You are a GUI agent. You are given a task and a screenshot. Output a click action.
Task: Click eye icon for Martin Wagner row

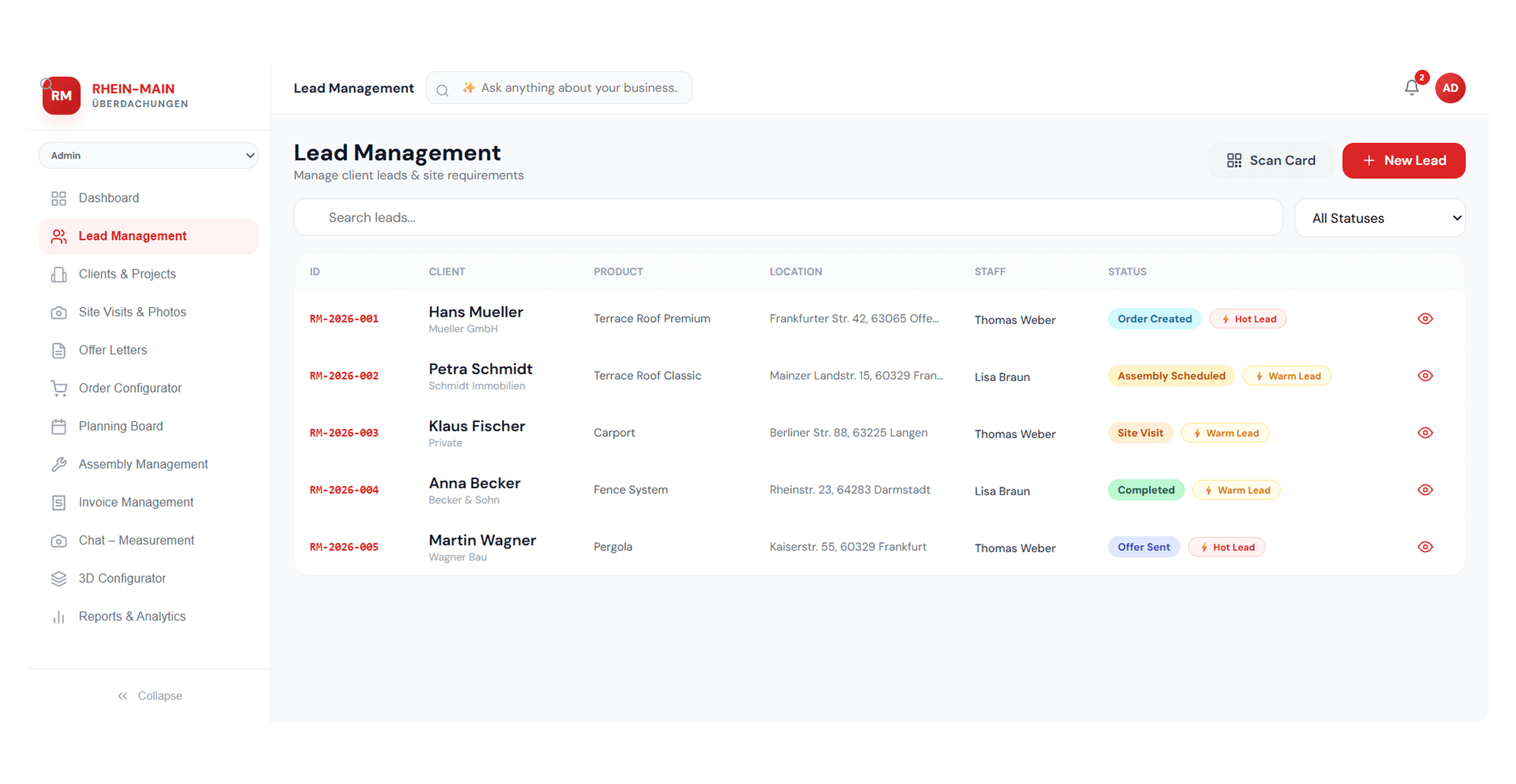tap(1425, 547)
